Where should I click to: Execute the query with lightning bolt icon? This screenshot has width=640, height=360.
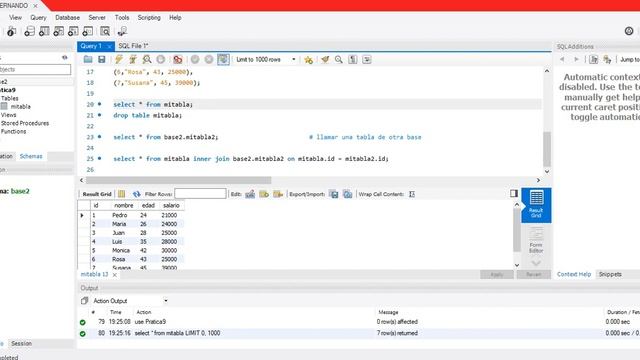[x=119, y=60]
